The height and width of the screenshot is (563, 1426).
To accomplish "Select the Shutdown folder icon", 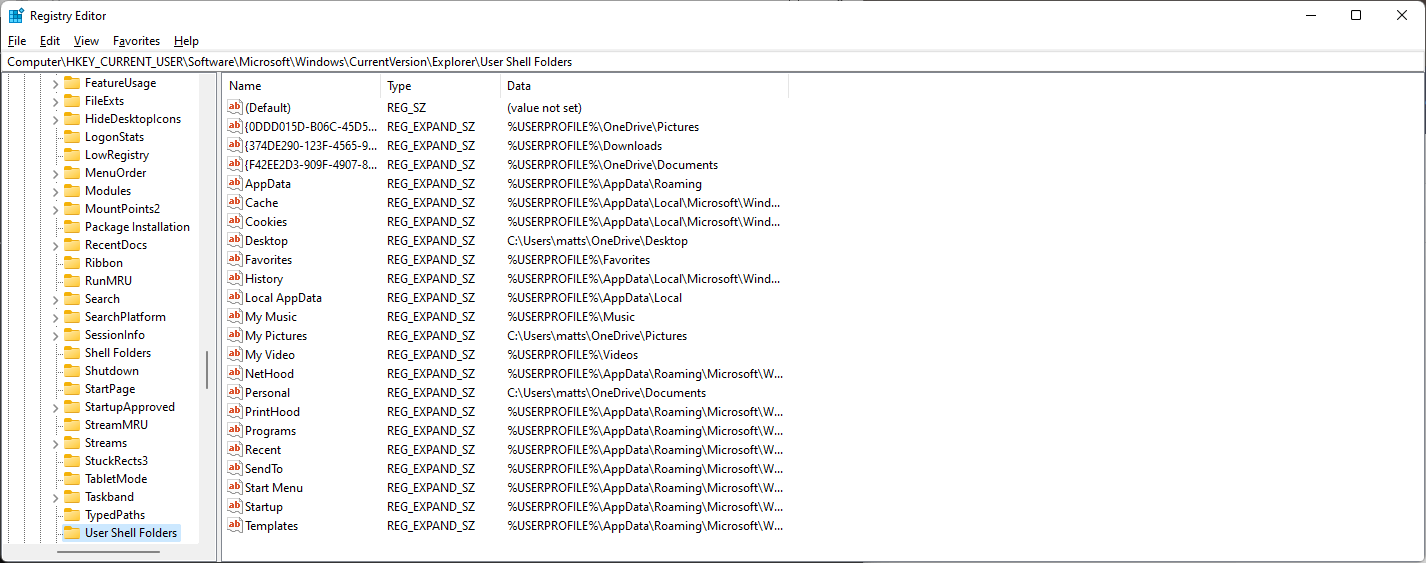I will 71,371.
